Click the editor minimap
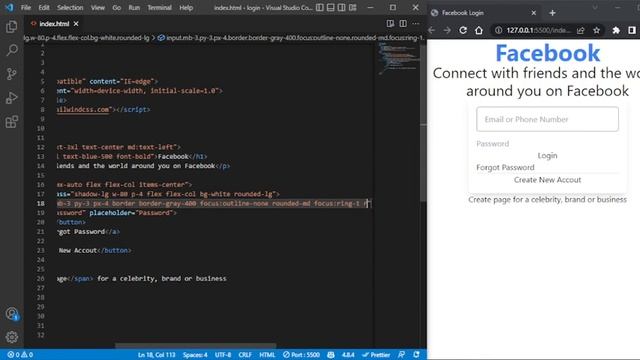 [397, 59]
